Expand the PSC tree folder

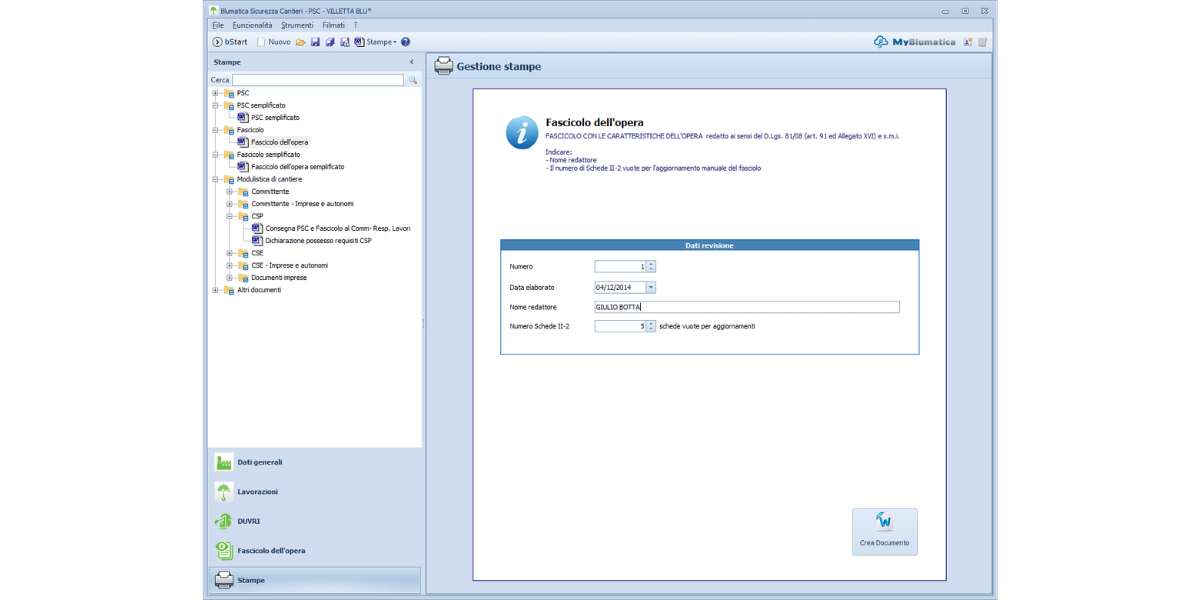point(215,93)
